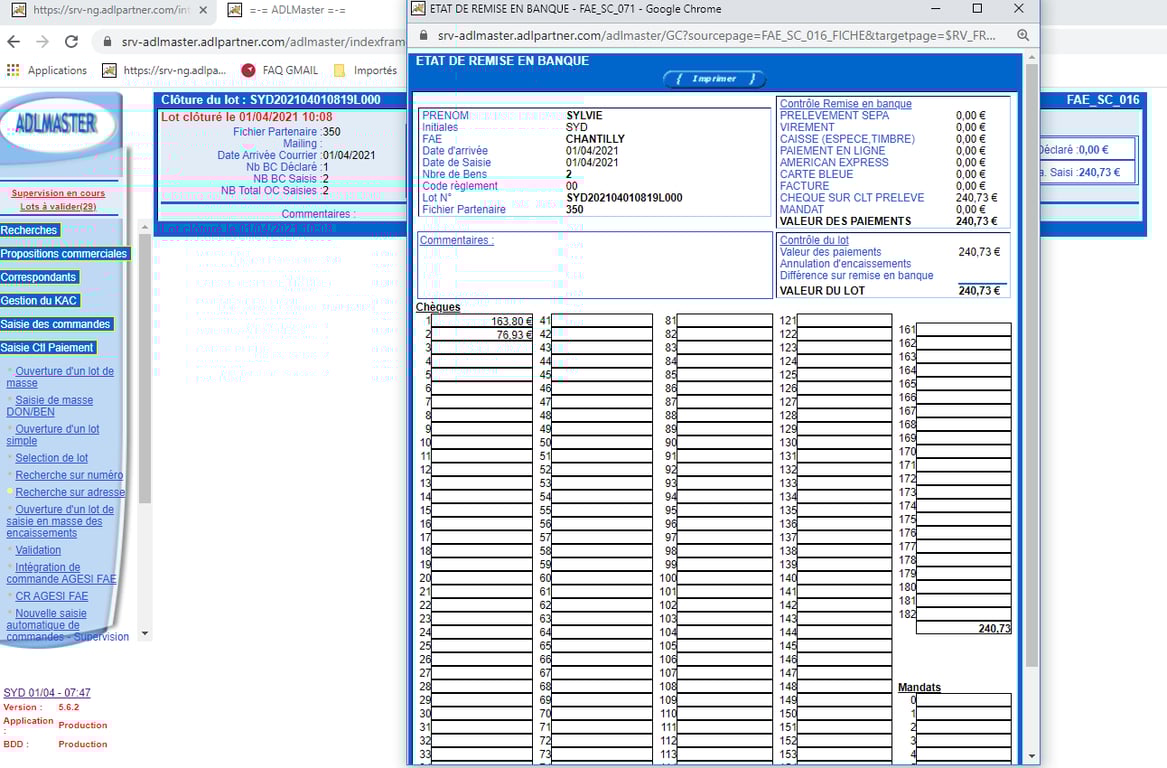This screenshot has width=1167, height=768.
Task: Close the first srv-ng.adlpartner browser tab
Action: click(x=203, y=10)
